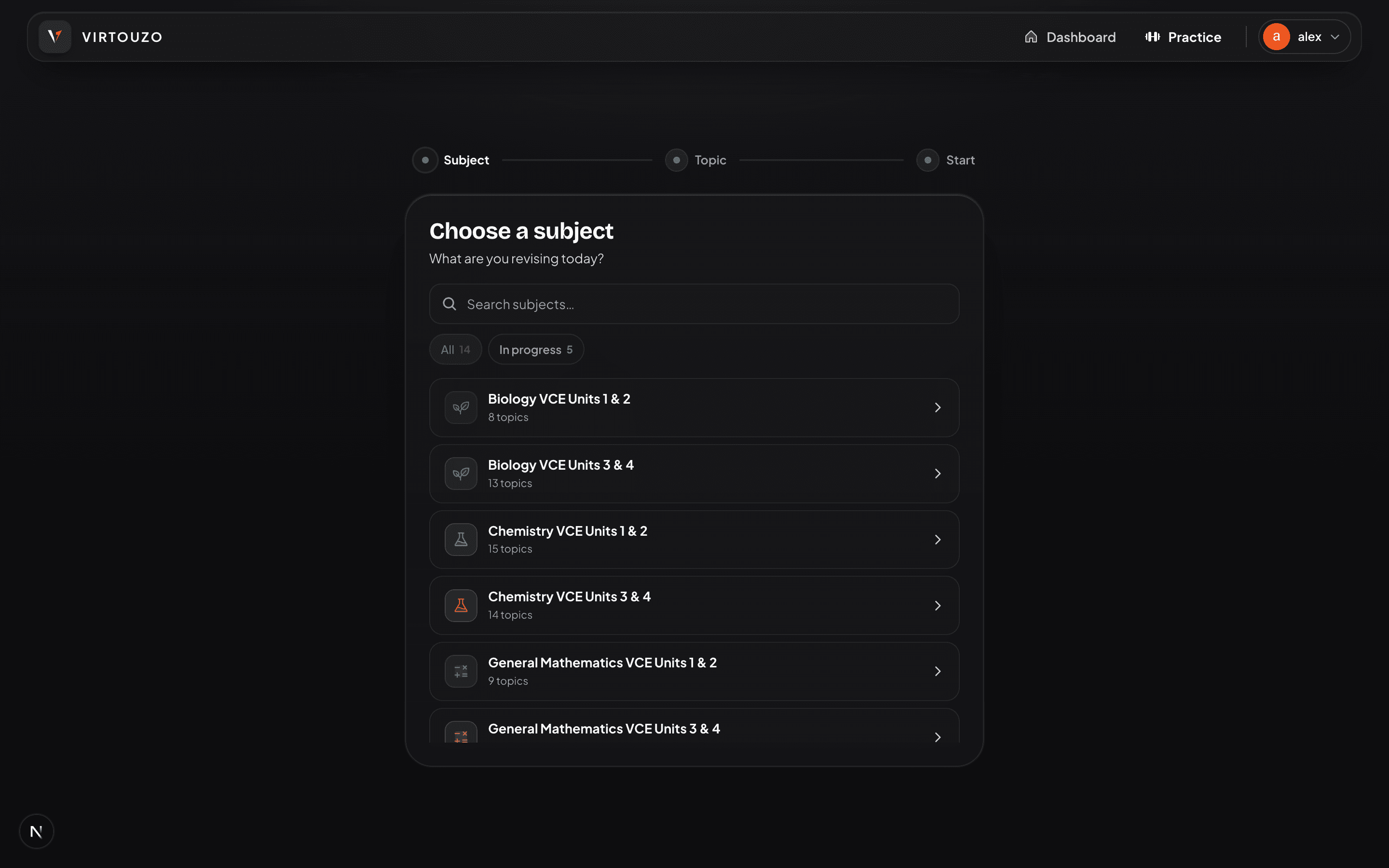Open Biology VCE Units 3 & 4
Viewport: 1389px width, 868px height.
click(x=694, y=474)
